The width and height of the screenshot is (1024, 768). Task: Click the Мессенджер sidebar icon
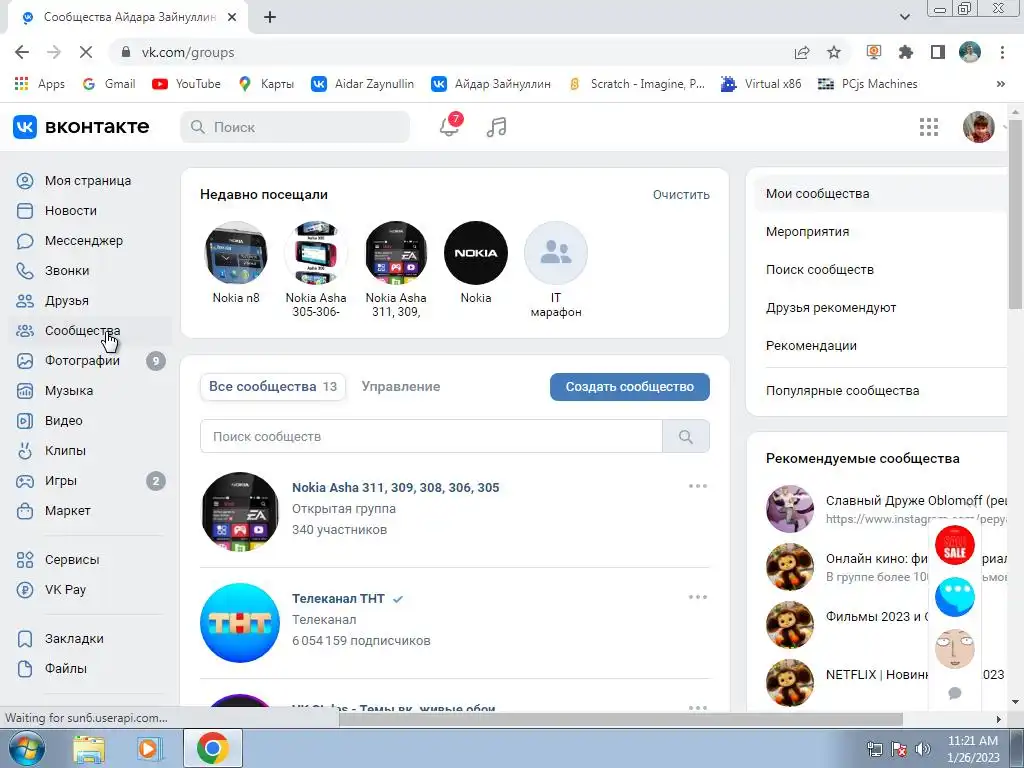(x=25, y=241)
